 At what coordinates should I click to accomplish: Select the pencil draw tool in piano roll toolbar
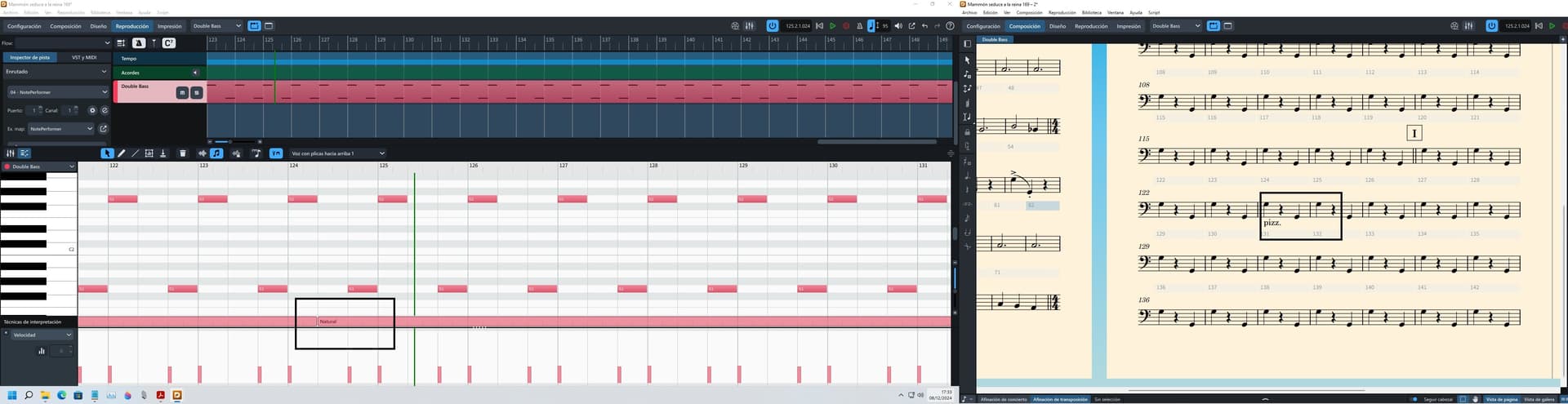point(122,153)
